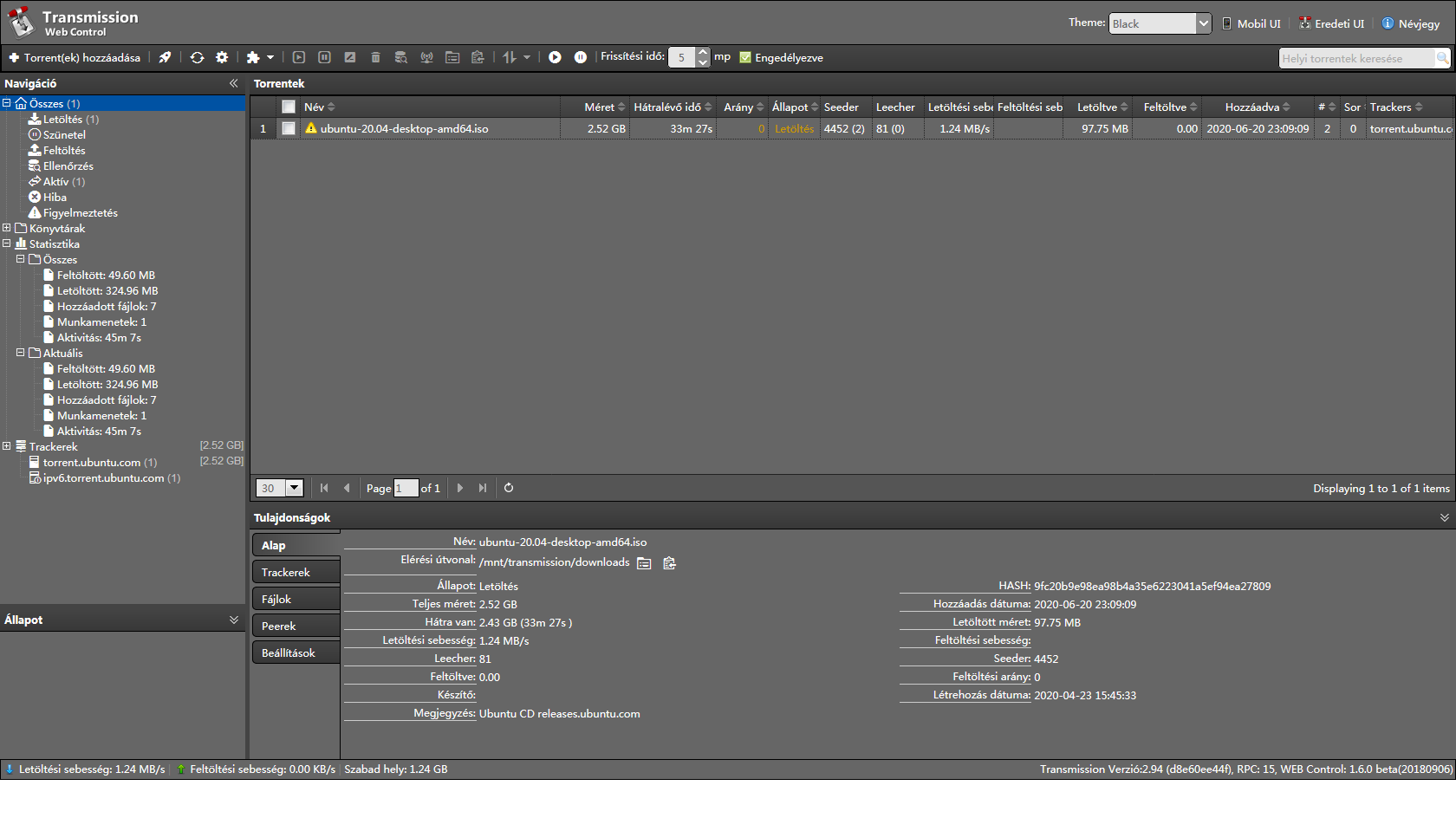
Task: Switch to Beállítások properties tab
Action: 296,653
